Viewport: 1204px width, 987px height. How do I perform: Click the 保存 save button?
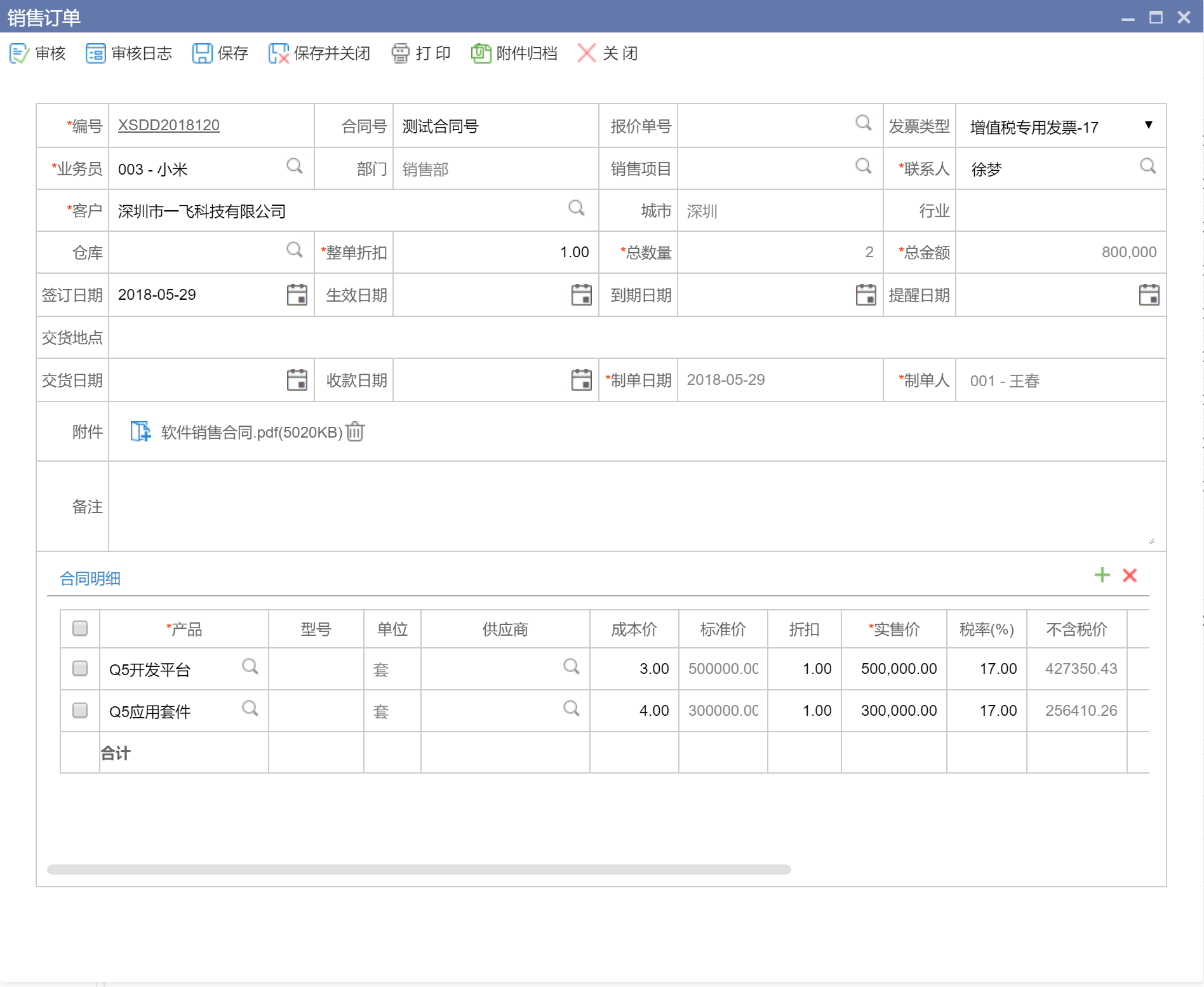[x=220, y=53]
